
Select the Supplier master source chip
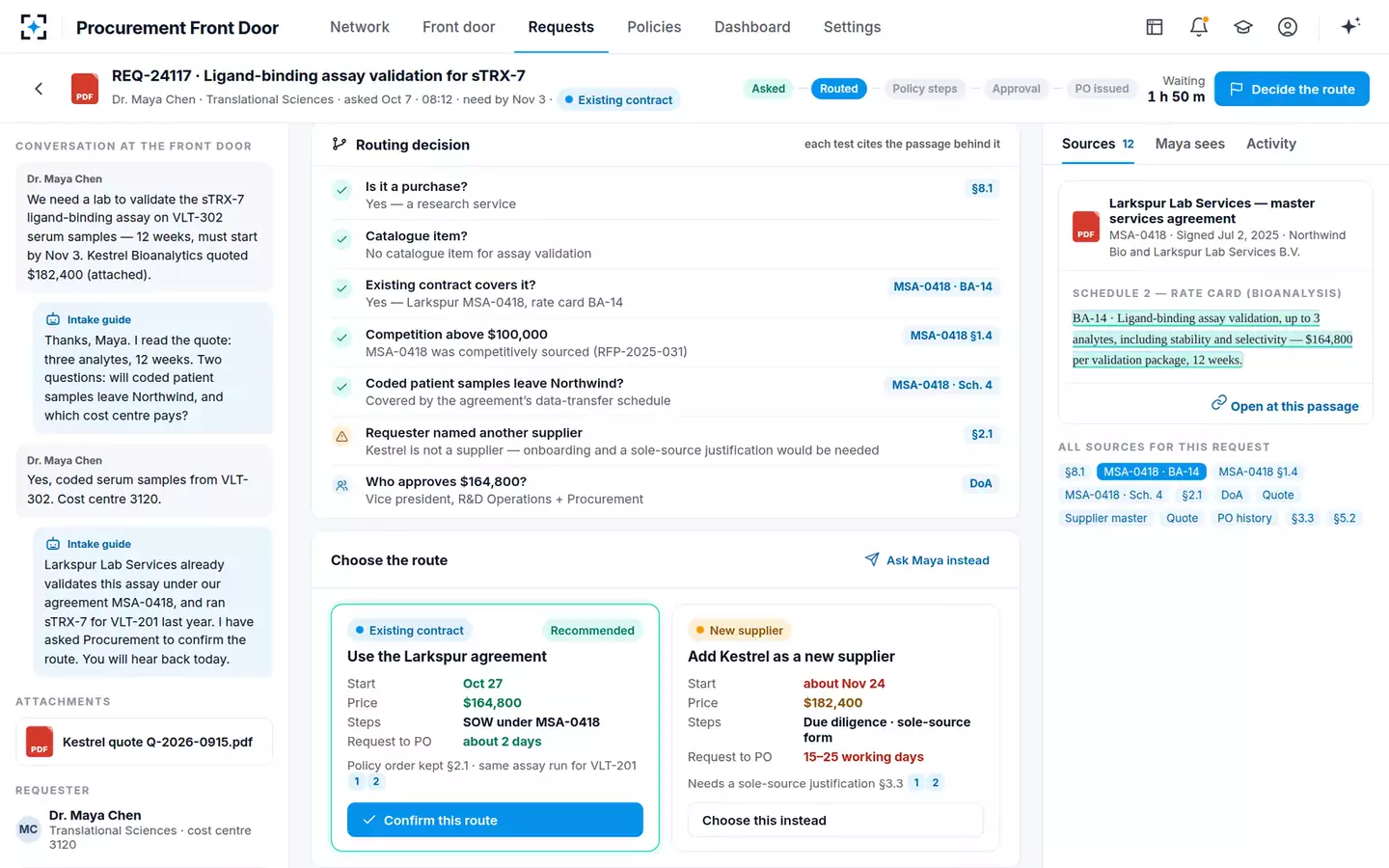pos(1105,518)
